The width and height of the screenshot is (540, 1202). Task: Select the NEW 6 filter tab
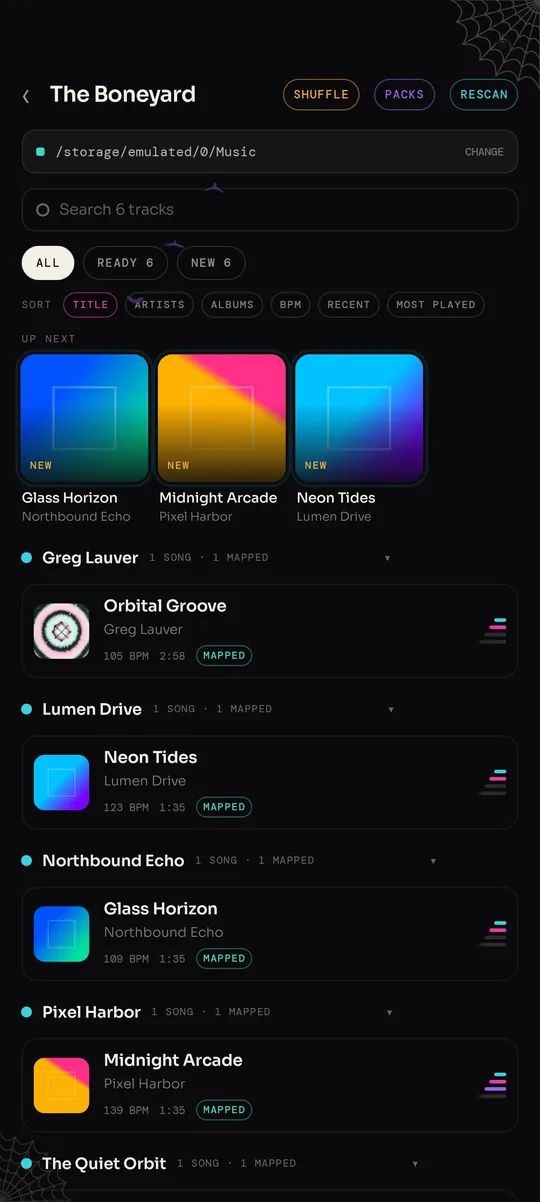pyautogui.click(x=211, y=263)
